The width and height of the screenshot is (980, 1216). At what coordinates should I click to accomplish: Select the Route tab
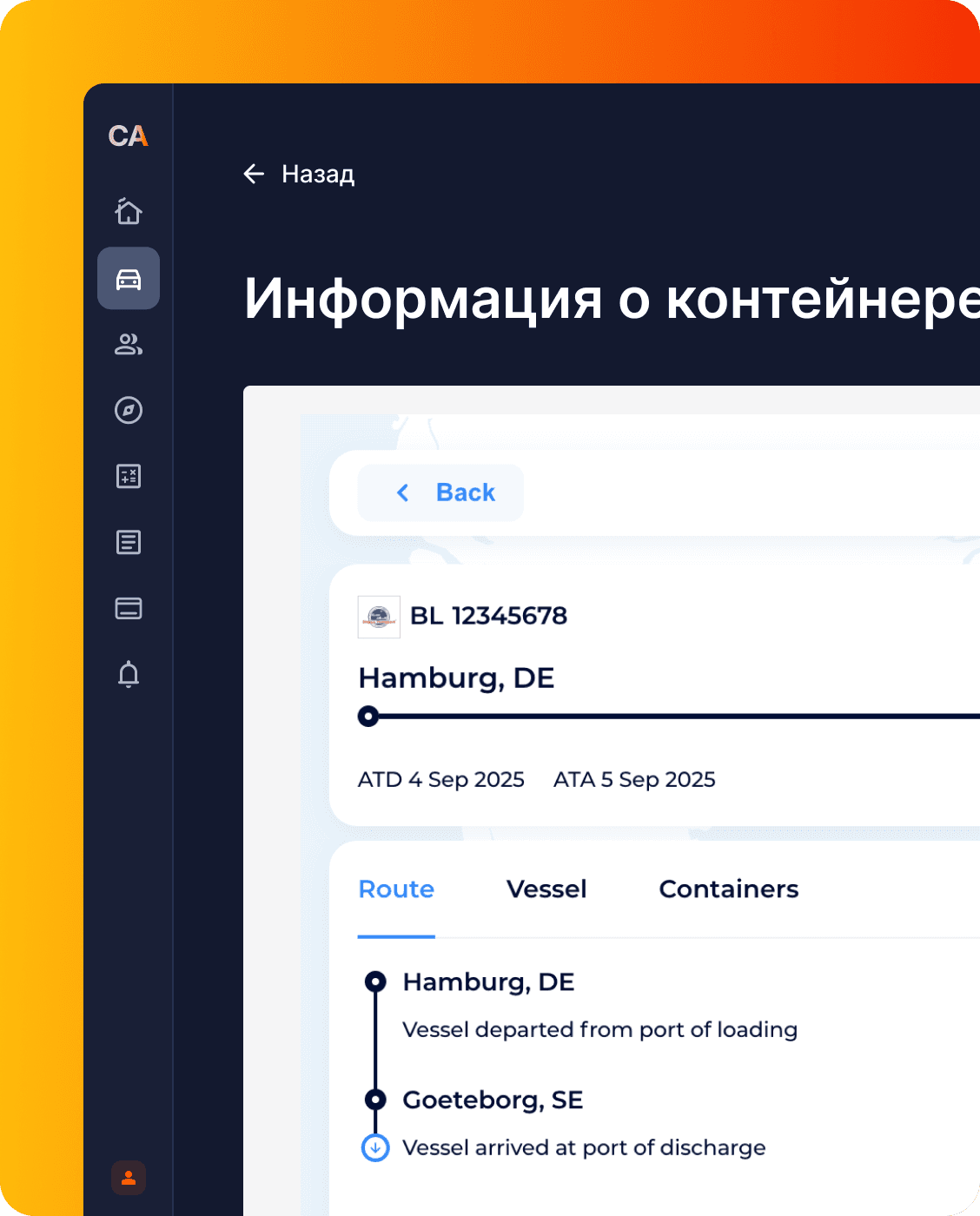(x=396, y=889)
